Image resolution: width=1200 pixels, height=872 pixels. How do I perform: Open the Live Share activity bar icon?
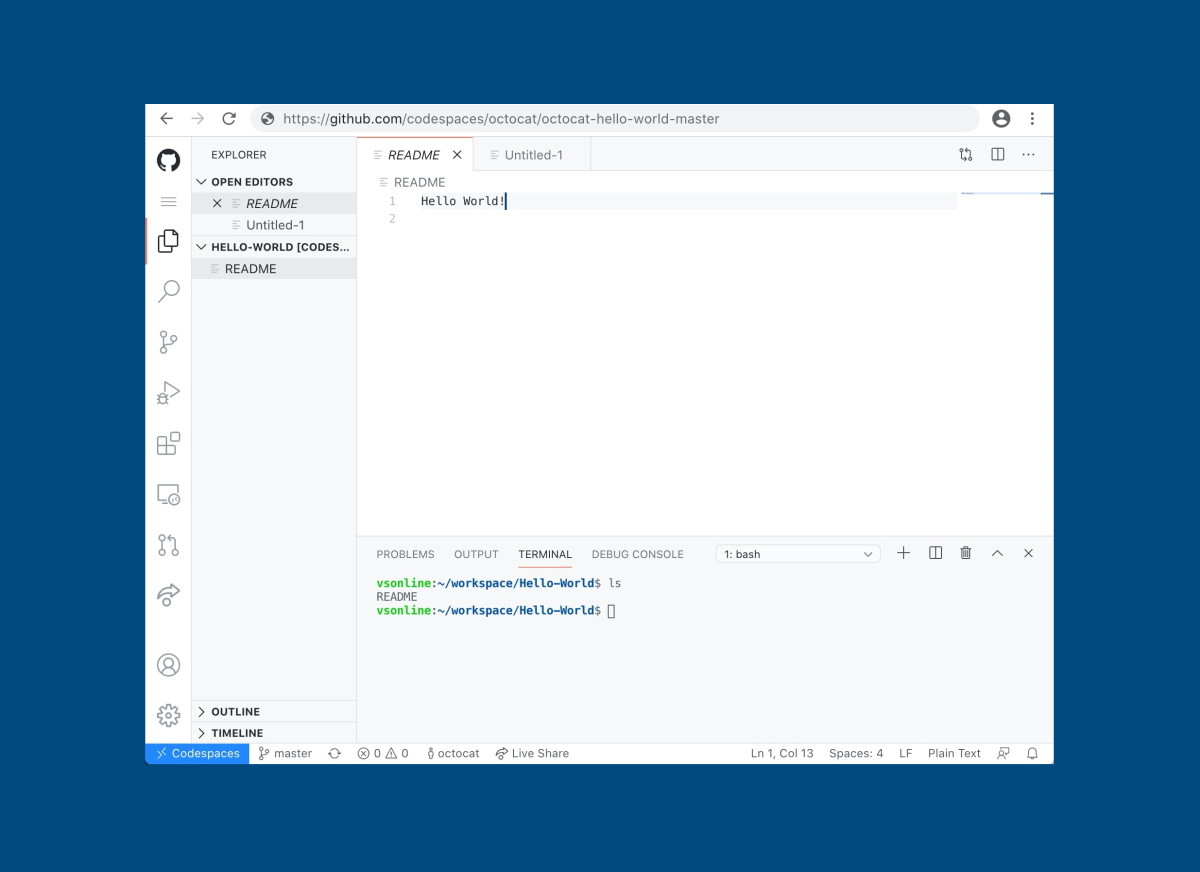tap(169, 595)
